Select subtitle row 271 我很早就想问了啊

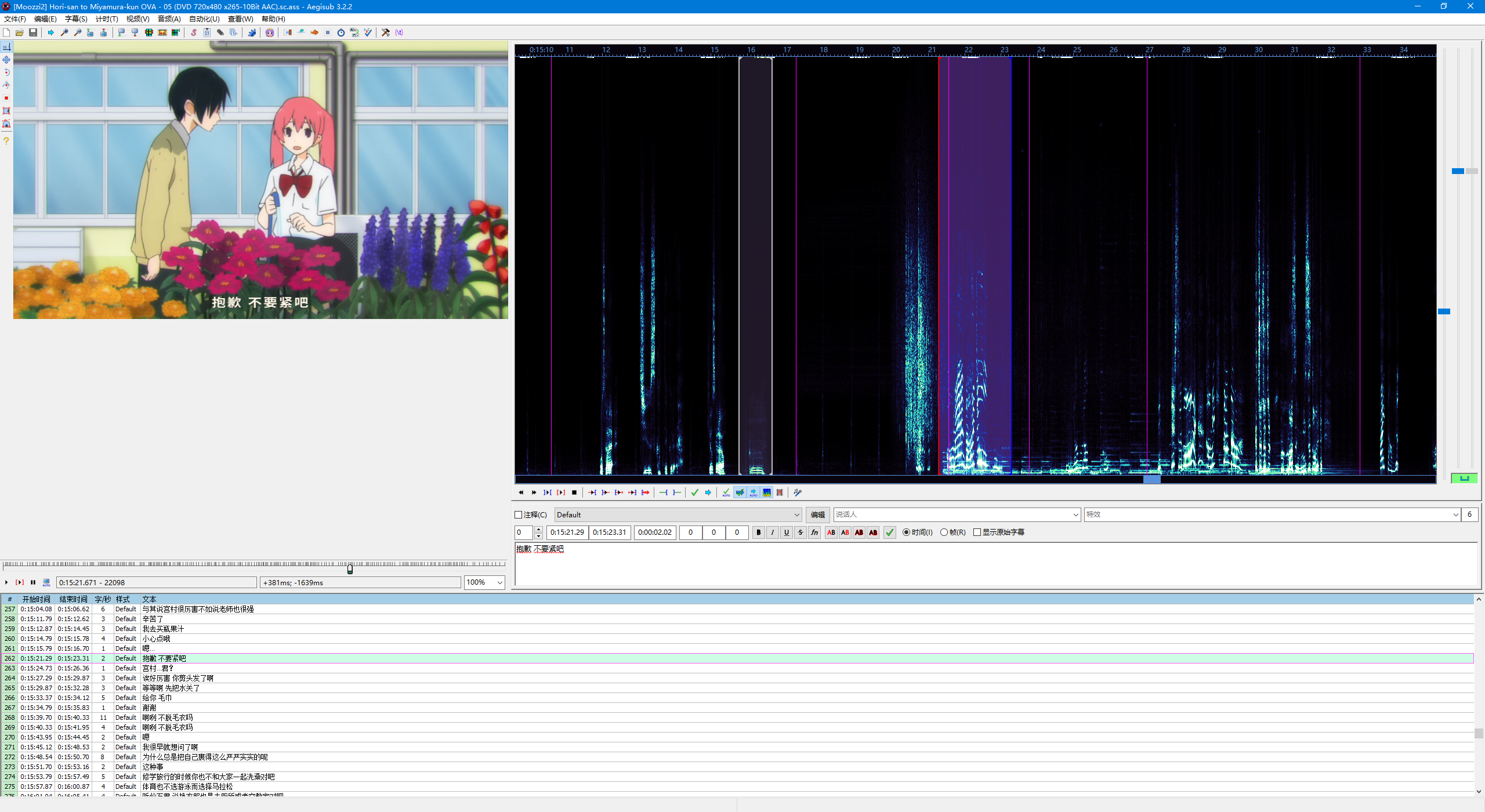click(x=737, y=747)
